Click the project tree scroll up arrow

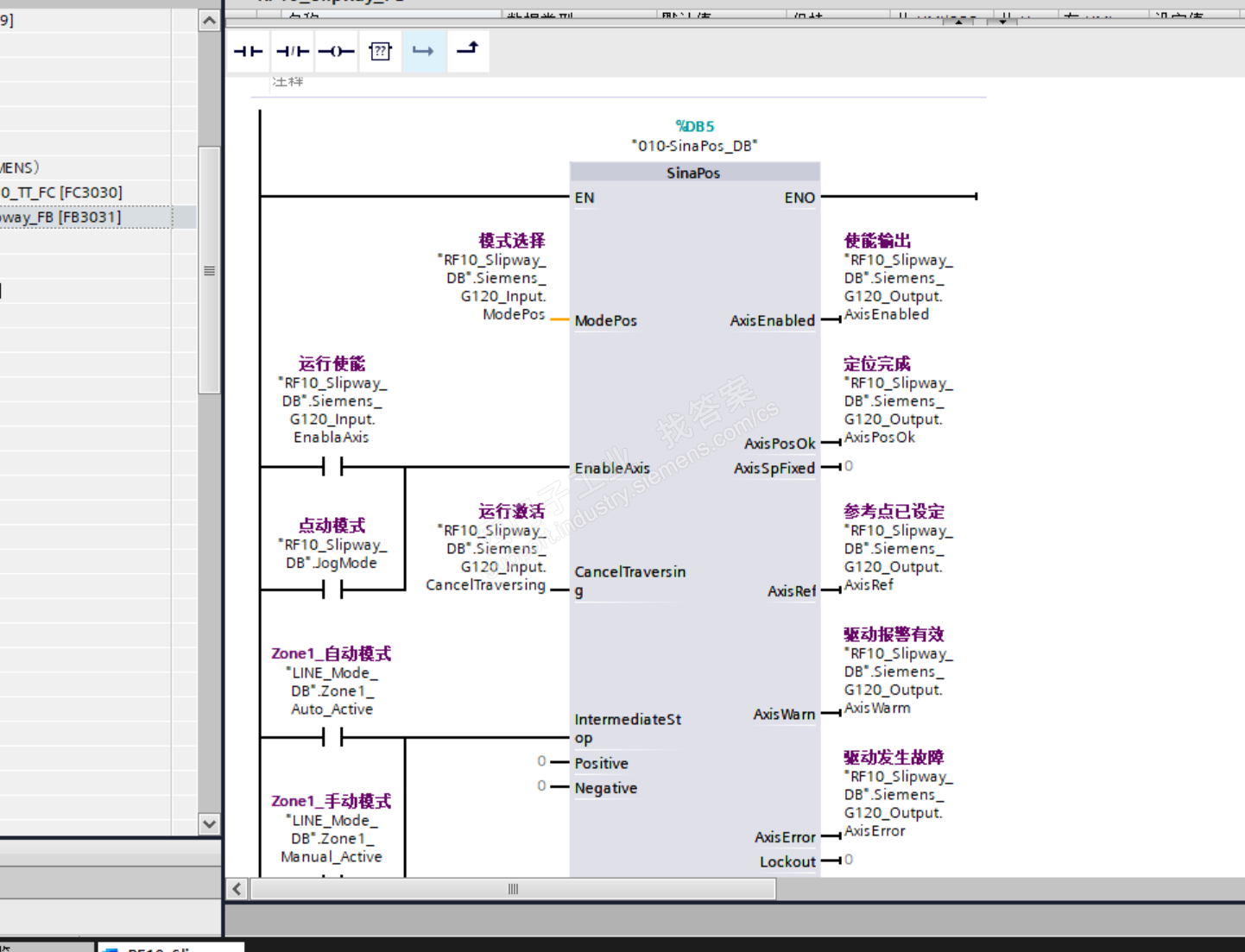click(209, 20)
